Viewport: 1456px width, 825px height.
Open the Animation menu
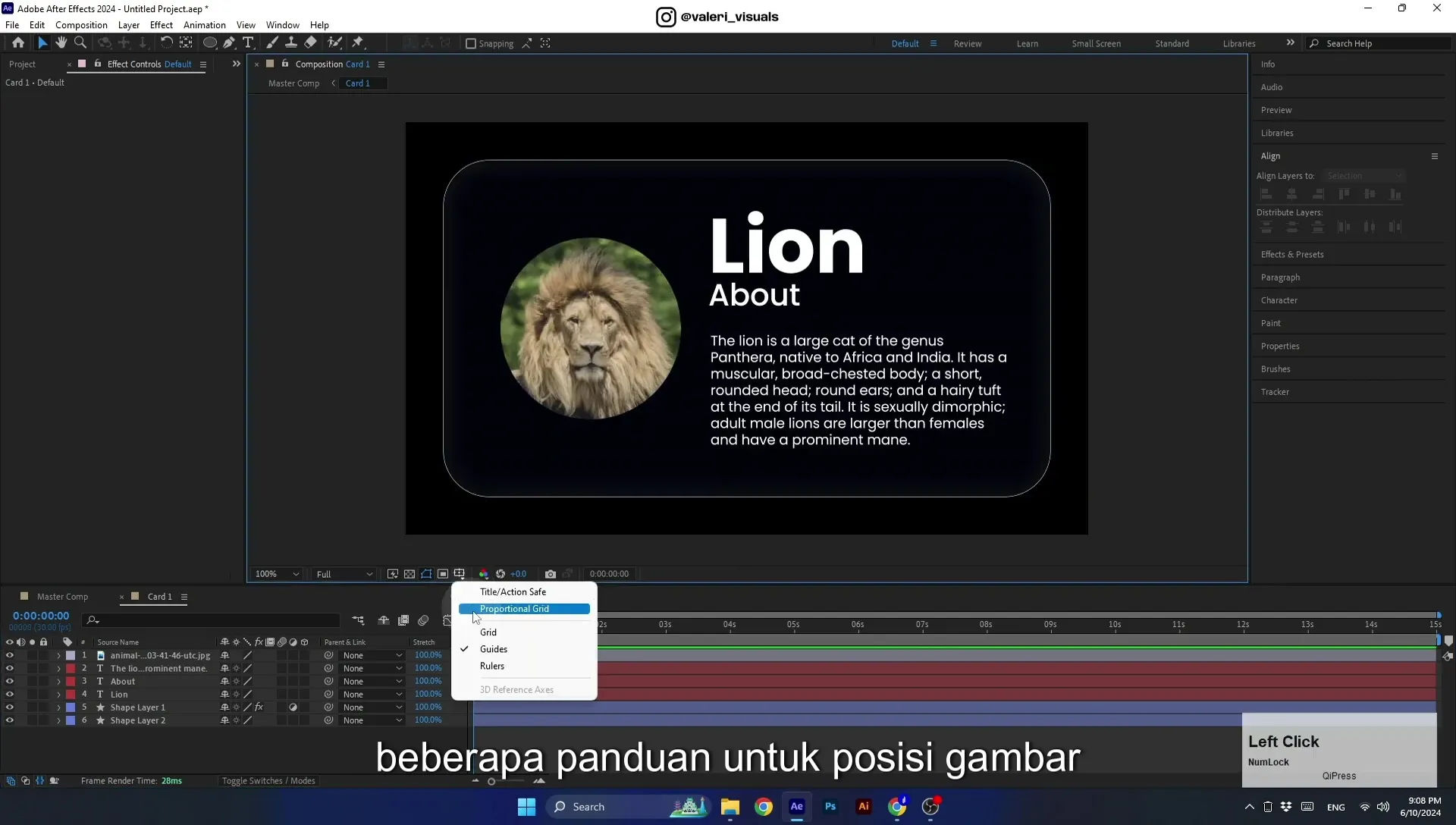tap(205, 25)
